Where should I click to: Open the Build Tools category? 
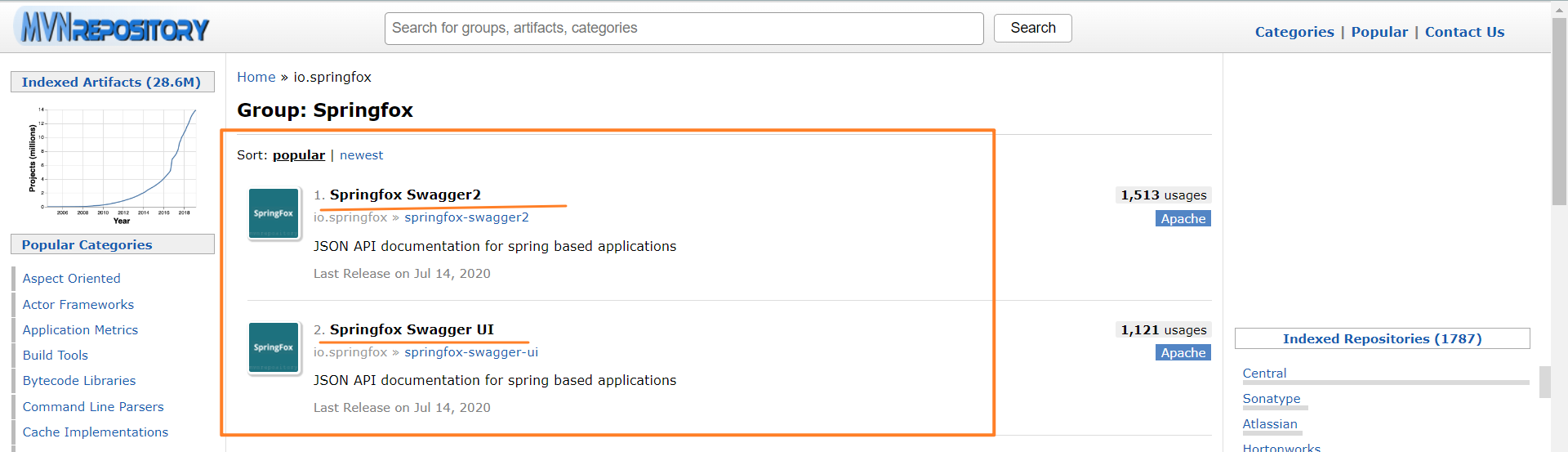tap(56, 356)
